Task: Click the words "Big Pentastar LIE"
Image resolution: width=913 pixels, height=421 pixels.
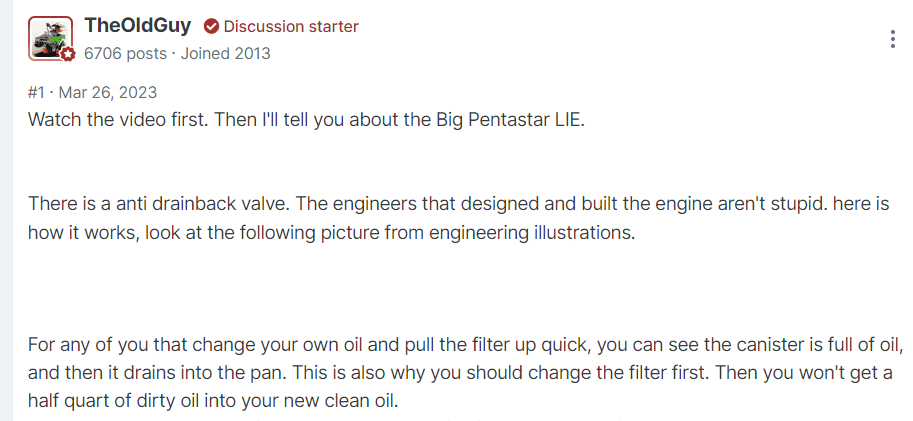Action: [x=509, y=120]
